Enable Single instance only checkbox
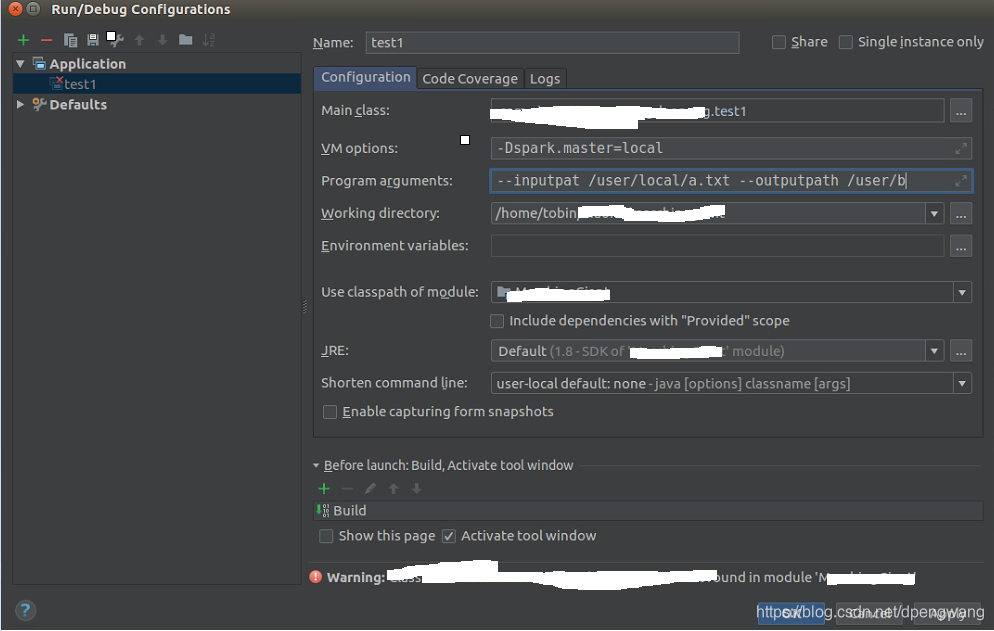This screenshot has width=994, height=631. point(846,42)
